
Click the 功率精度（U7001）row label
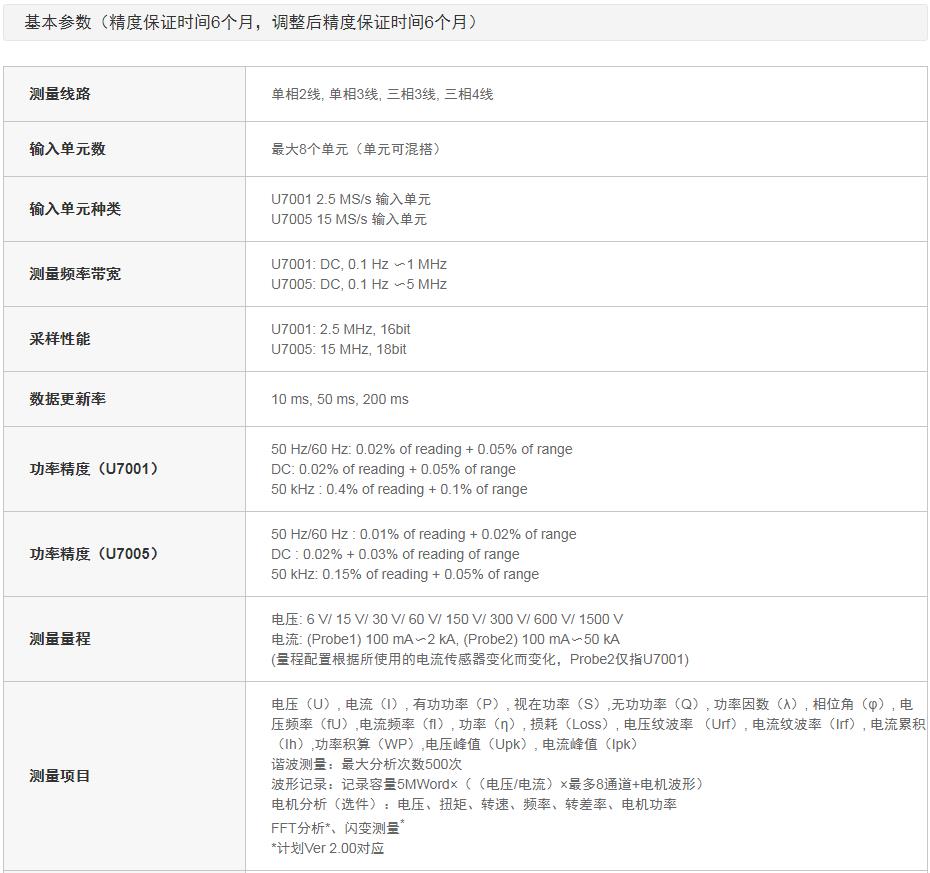[x=94, y=469]
